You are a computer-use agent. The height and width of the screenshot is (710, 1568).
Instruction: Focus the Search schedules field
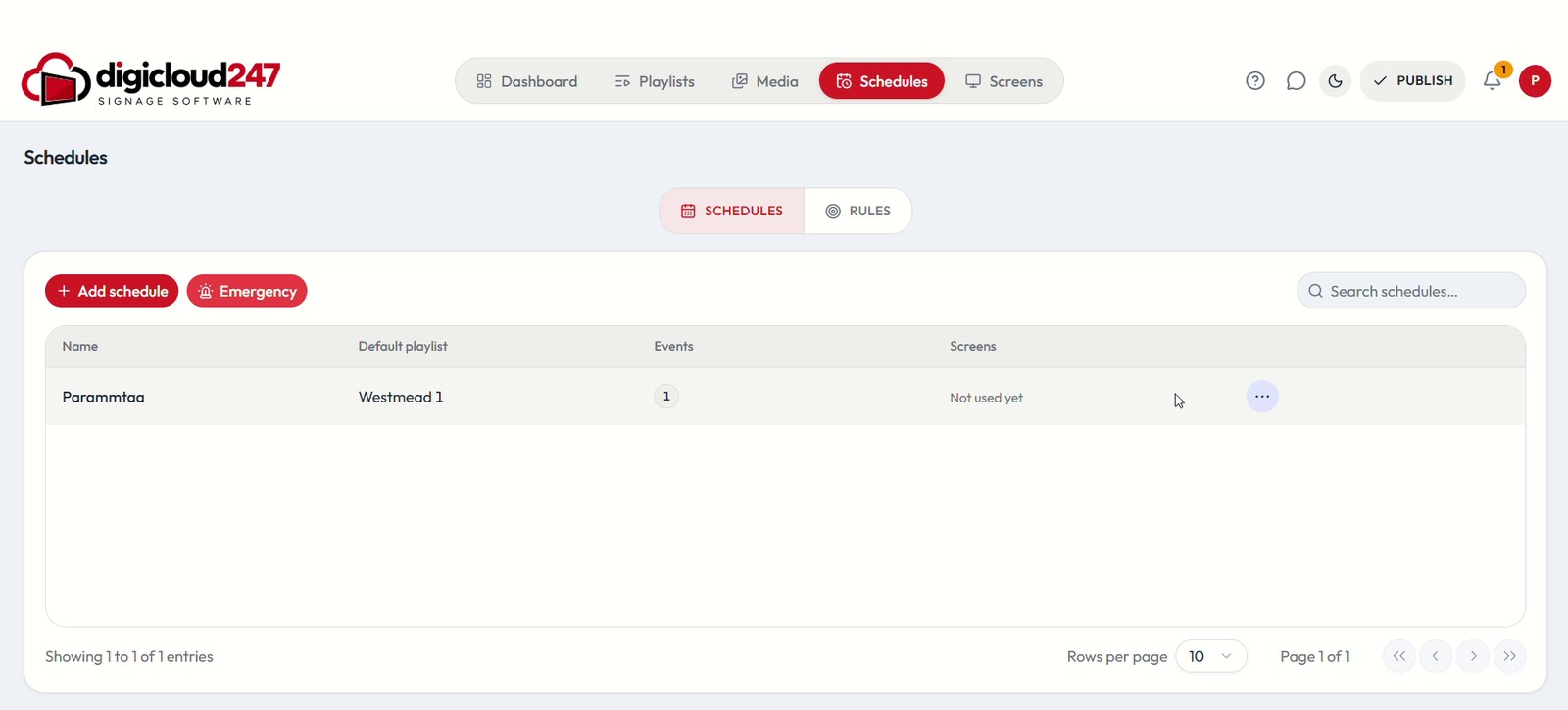tap(1411, 291)
